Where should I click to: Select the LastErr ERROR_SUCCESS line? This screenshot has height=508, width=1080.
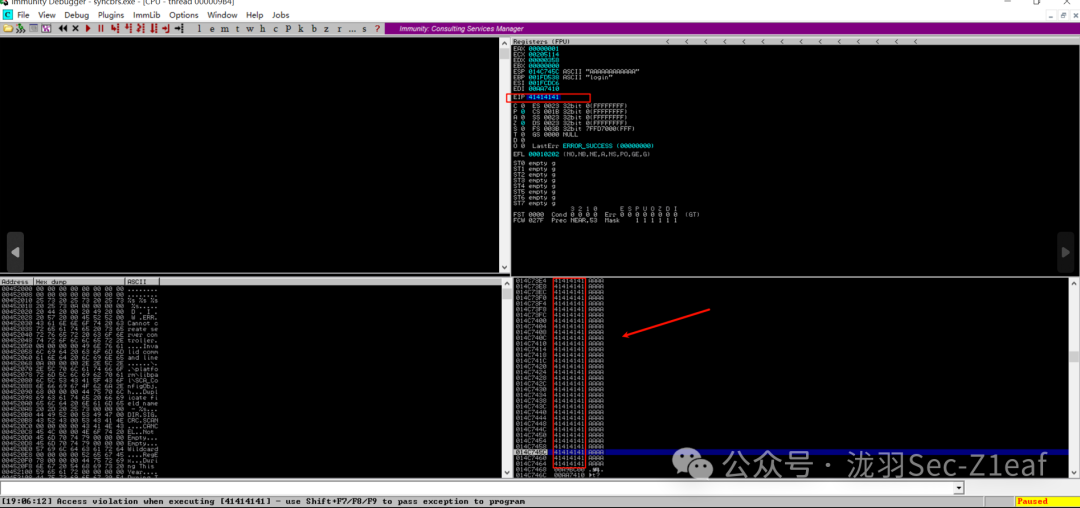point(593,146)
